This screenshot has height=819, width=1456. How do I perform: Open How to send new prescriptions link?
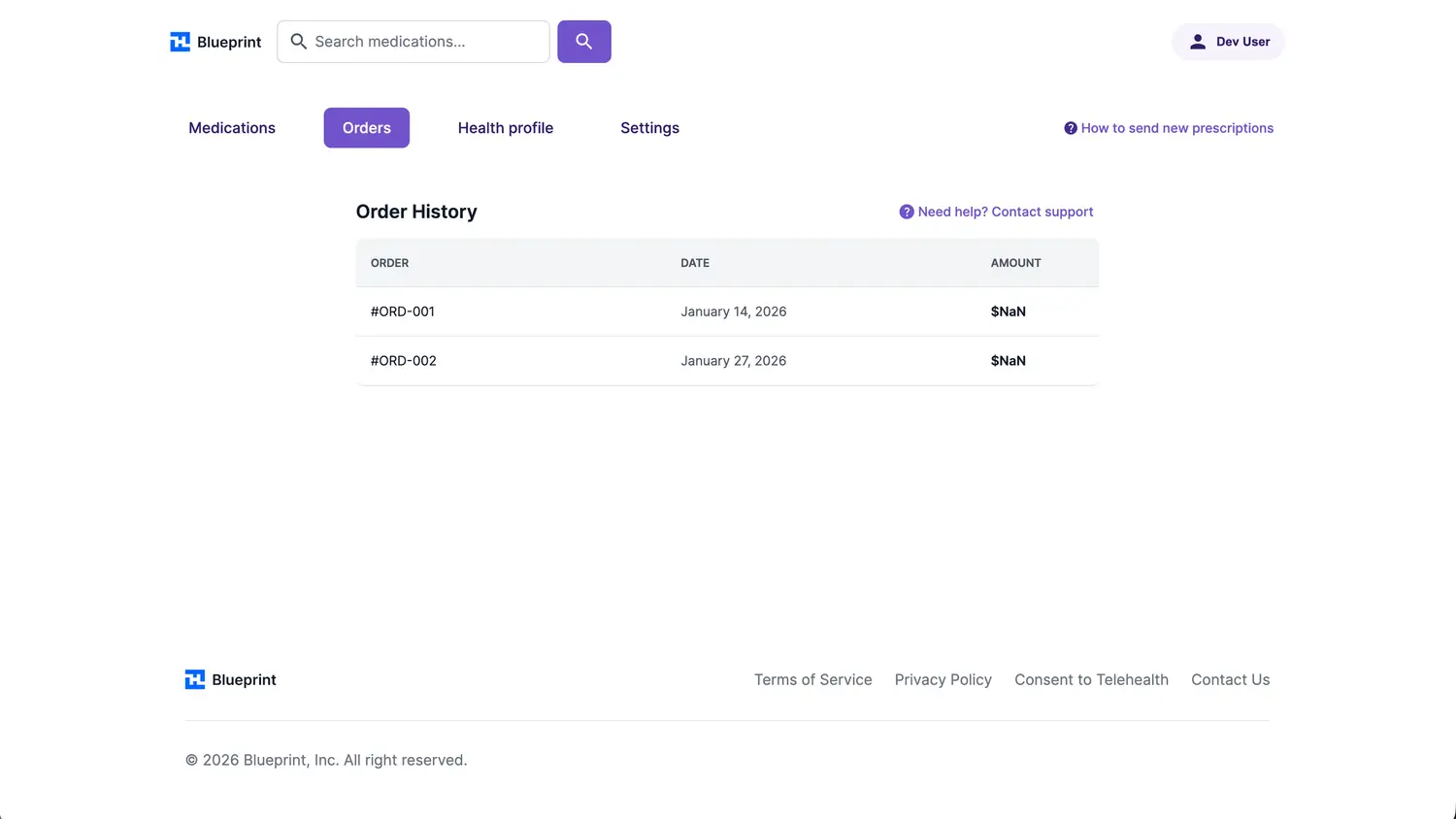[x=1176, y=128]
